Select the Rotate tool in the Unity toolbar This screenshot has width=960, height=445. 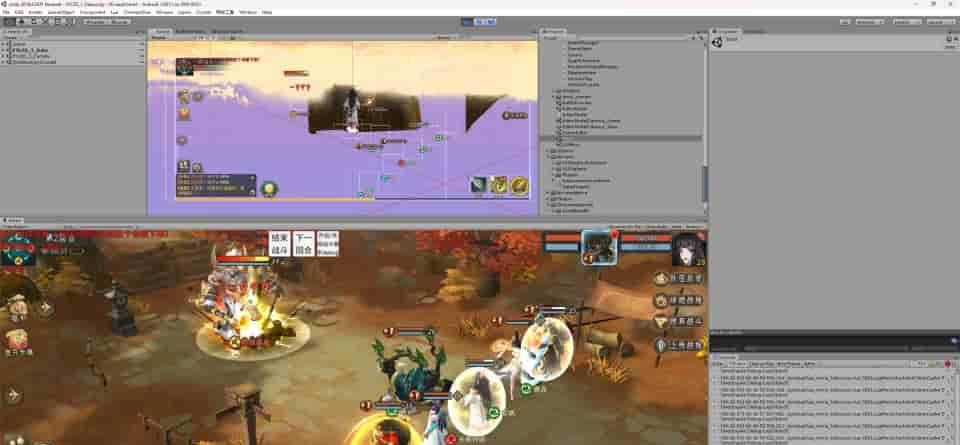pos(34,21)
